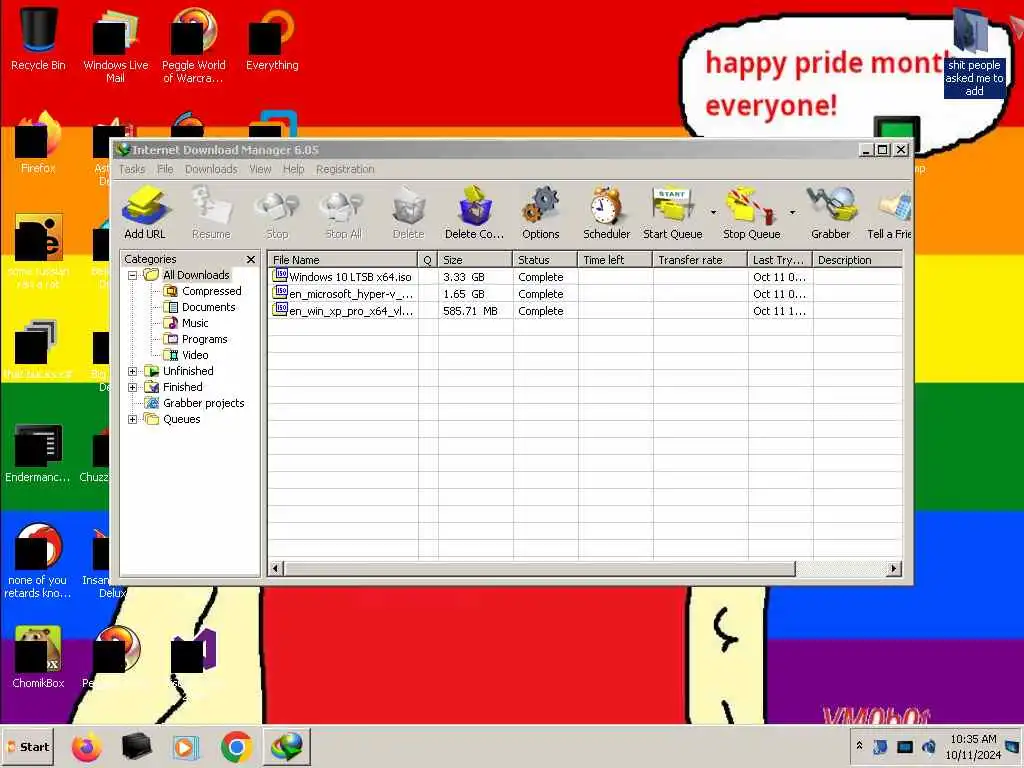
Task: Open the Tasks menu
Action: click(x=132, y=169)
